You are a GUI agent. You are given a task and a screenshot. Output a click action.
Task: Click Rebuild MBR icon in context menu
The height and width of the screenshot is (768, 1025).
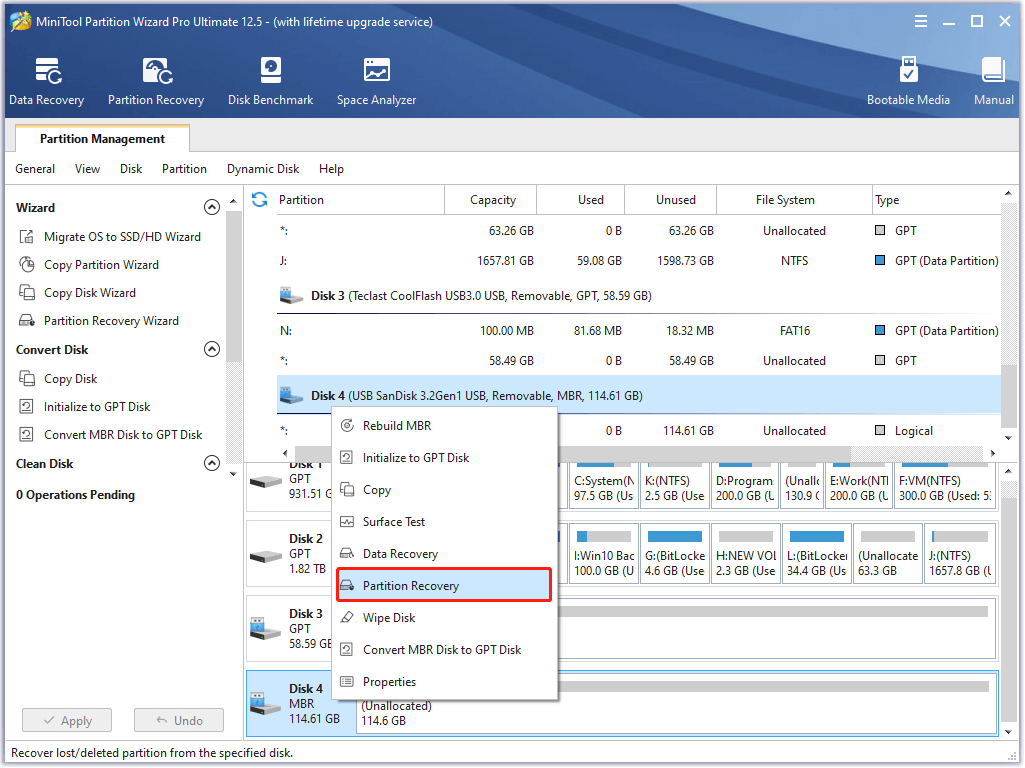[347, 426]
